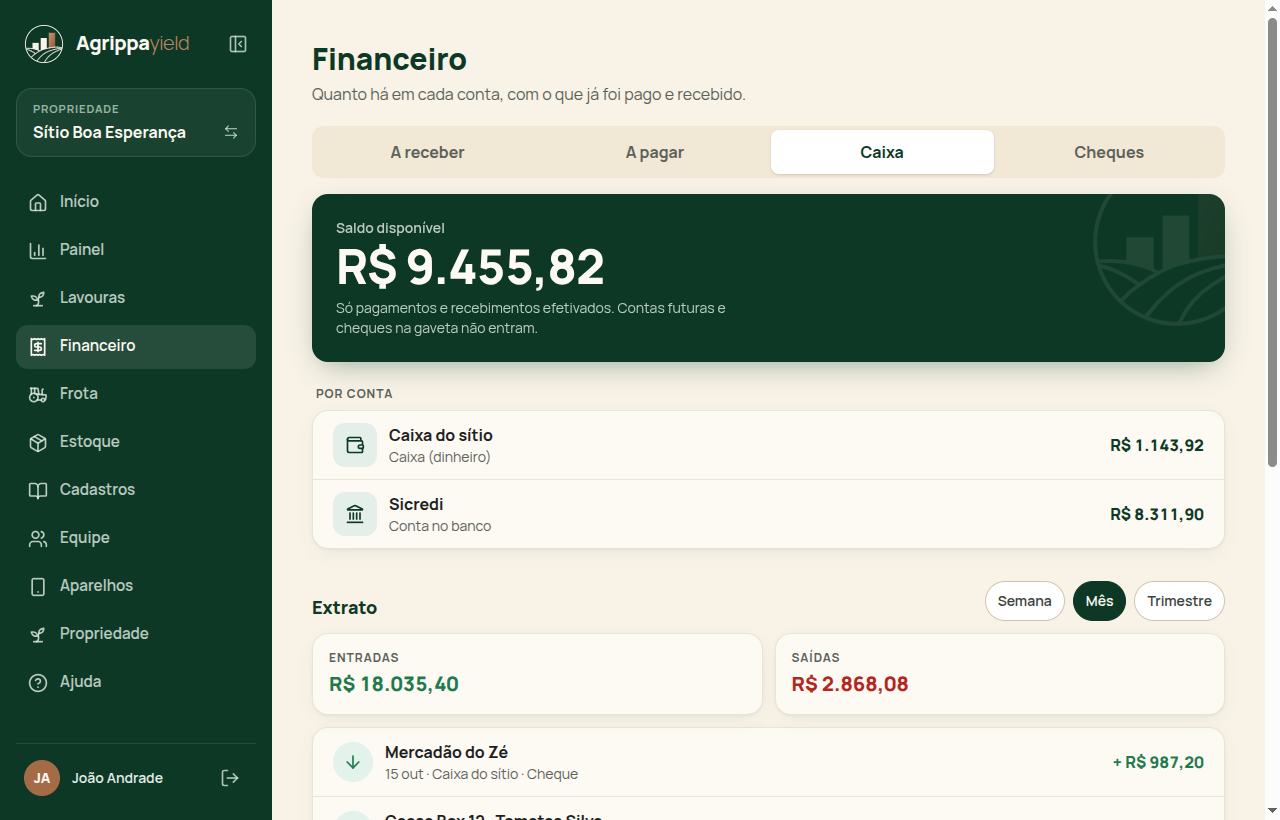Click the Agrippa yield logo icon
This screenshot has height=820, width=1280.
tap(43, 44)
